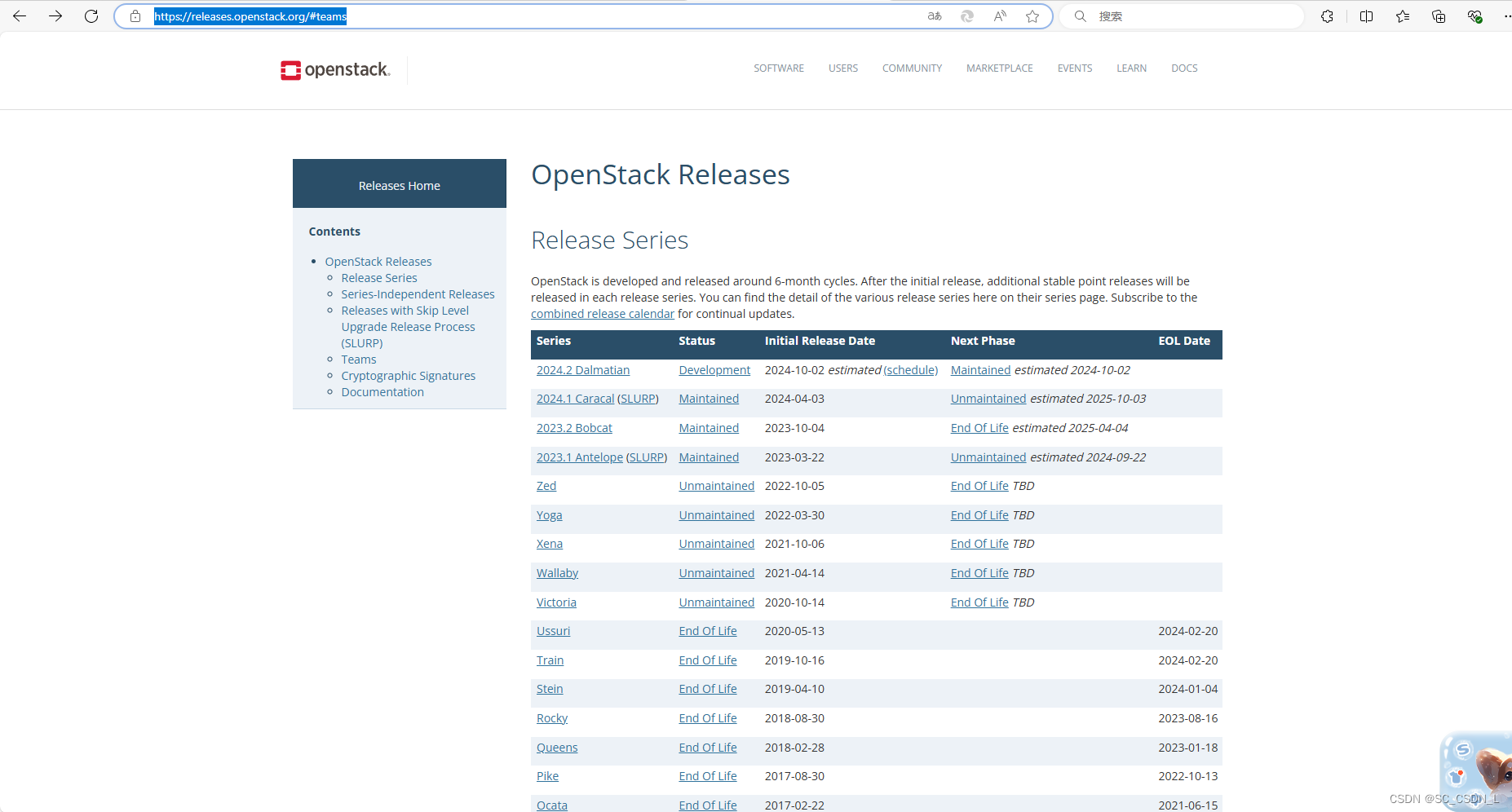Image resolution: width=1512 pixels, height=812 pixels.
Task: Open the Xena series link
Action: click(x=550, y=544)
